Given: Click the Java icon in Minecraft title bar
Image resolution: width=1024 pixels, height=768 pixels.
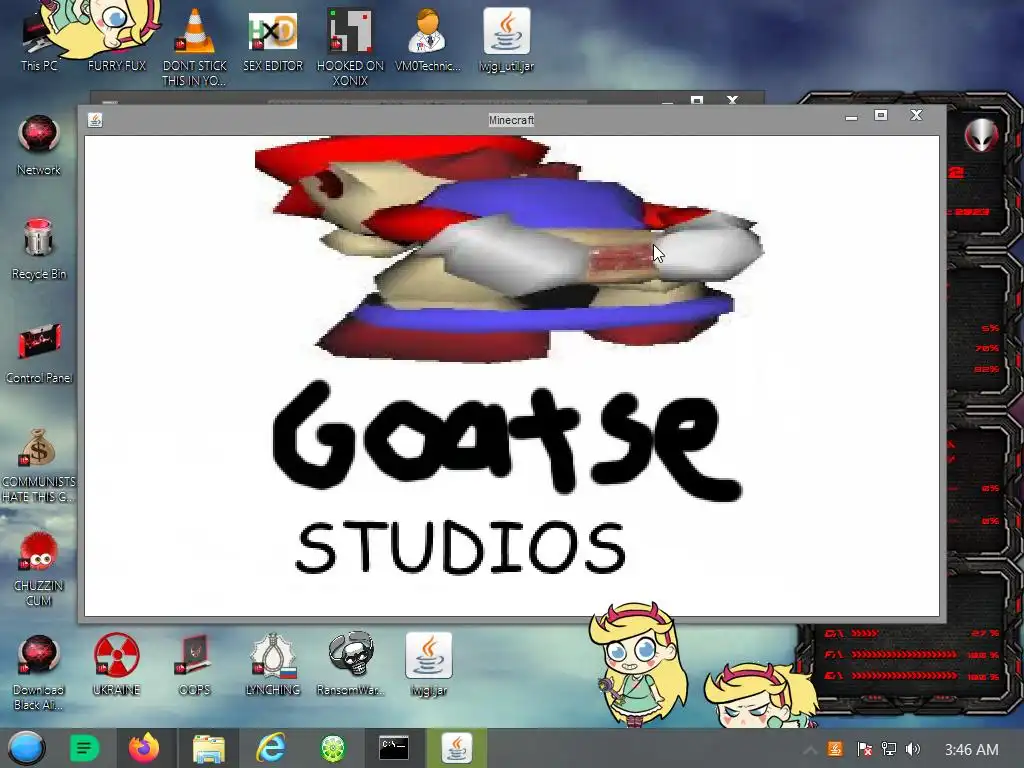Looking at the screenshot, I should [95, 120].
